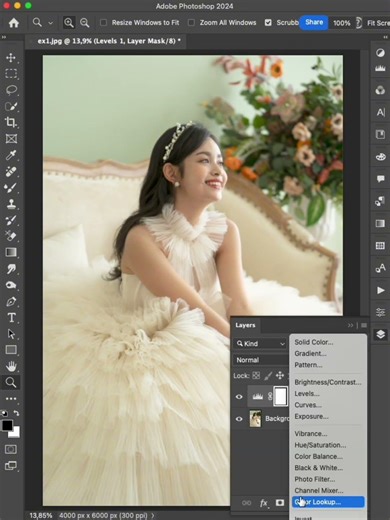Choose Brightness/Contrast menu item

(328, 382)
